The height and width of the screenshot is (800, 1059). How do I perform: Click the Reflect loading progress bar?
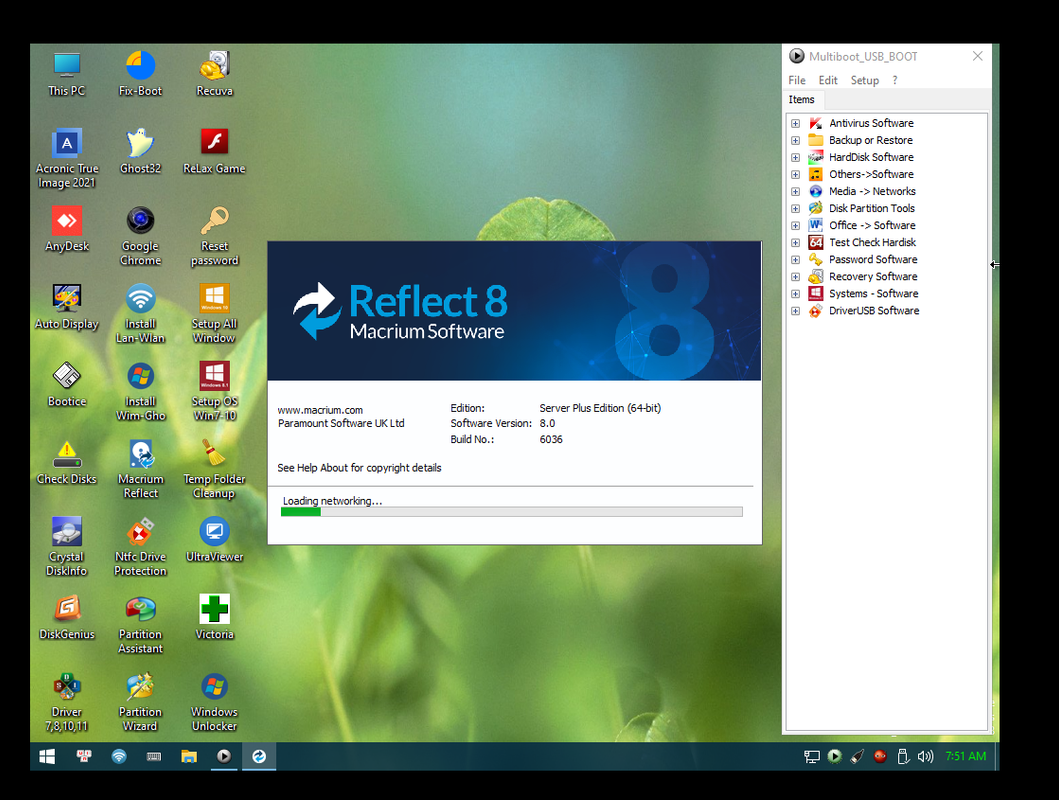click(511, 512)
